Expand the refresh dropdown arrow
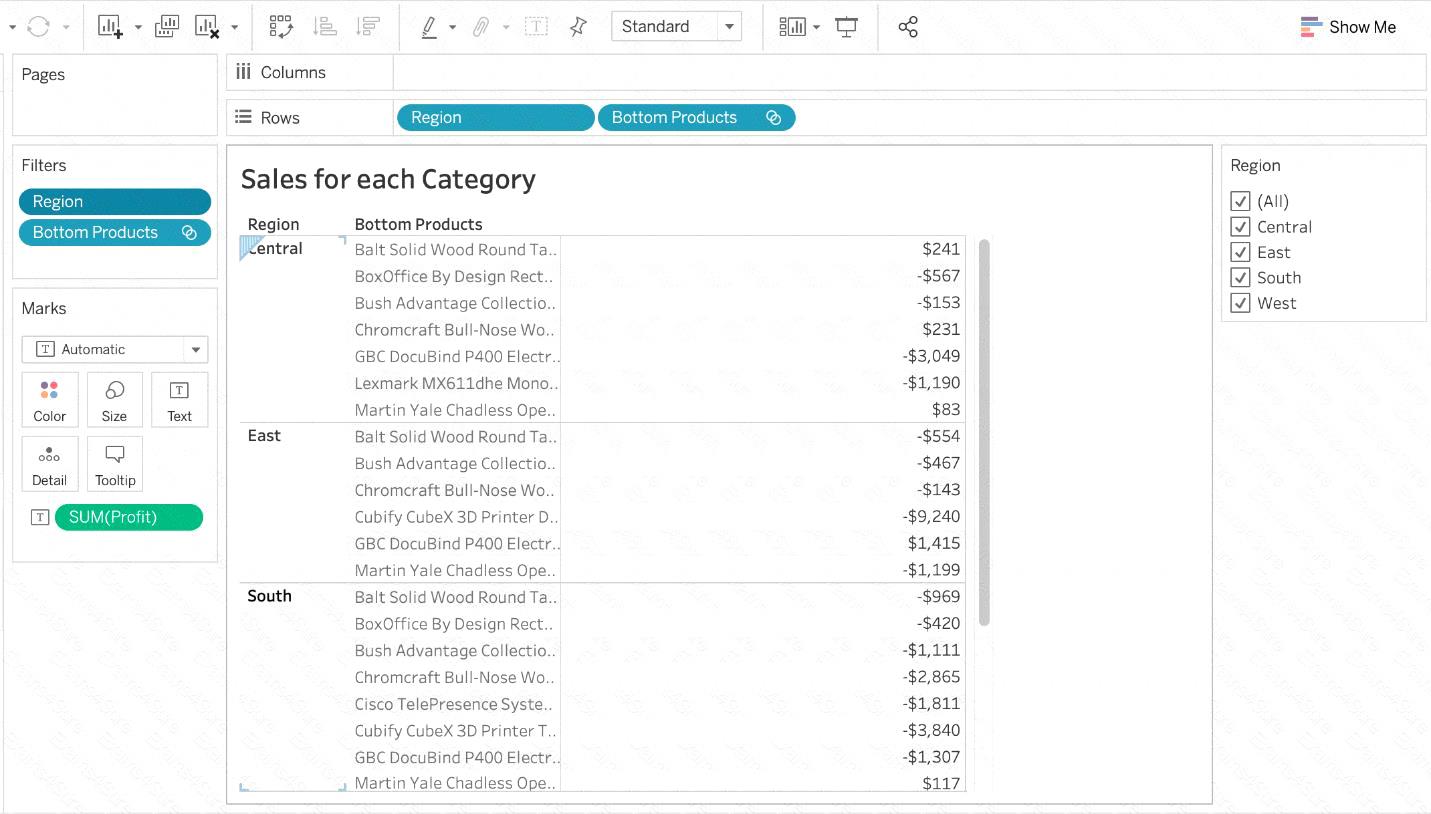The height and width of the screenshot is (814, 1431). [66, 28]
